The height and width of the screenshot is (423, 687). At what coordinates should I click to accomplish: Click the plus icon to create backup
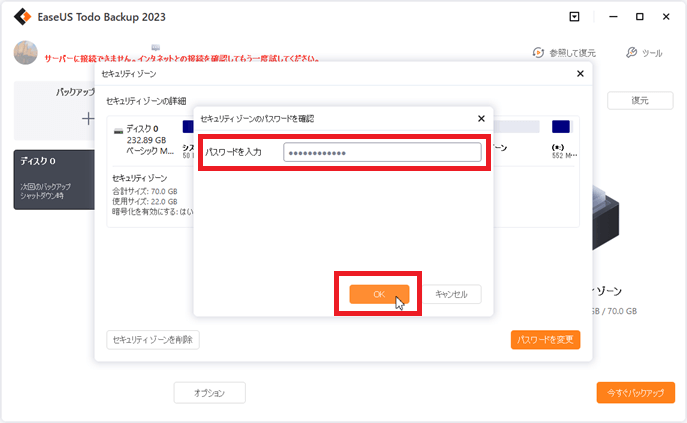pos(88,119)
